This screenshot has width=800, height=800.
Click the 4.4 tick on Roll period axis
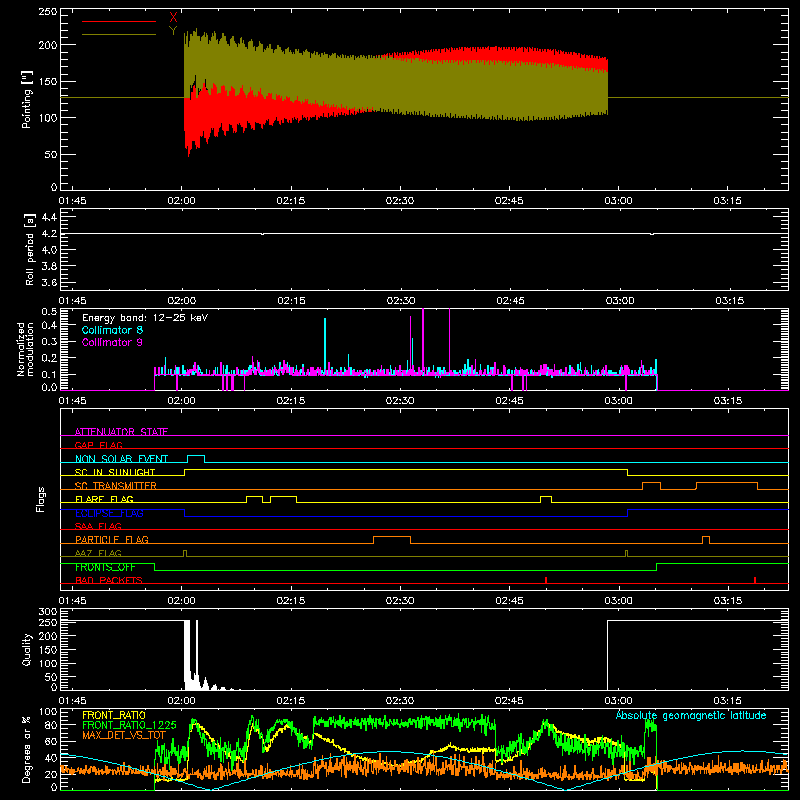48,217
